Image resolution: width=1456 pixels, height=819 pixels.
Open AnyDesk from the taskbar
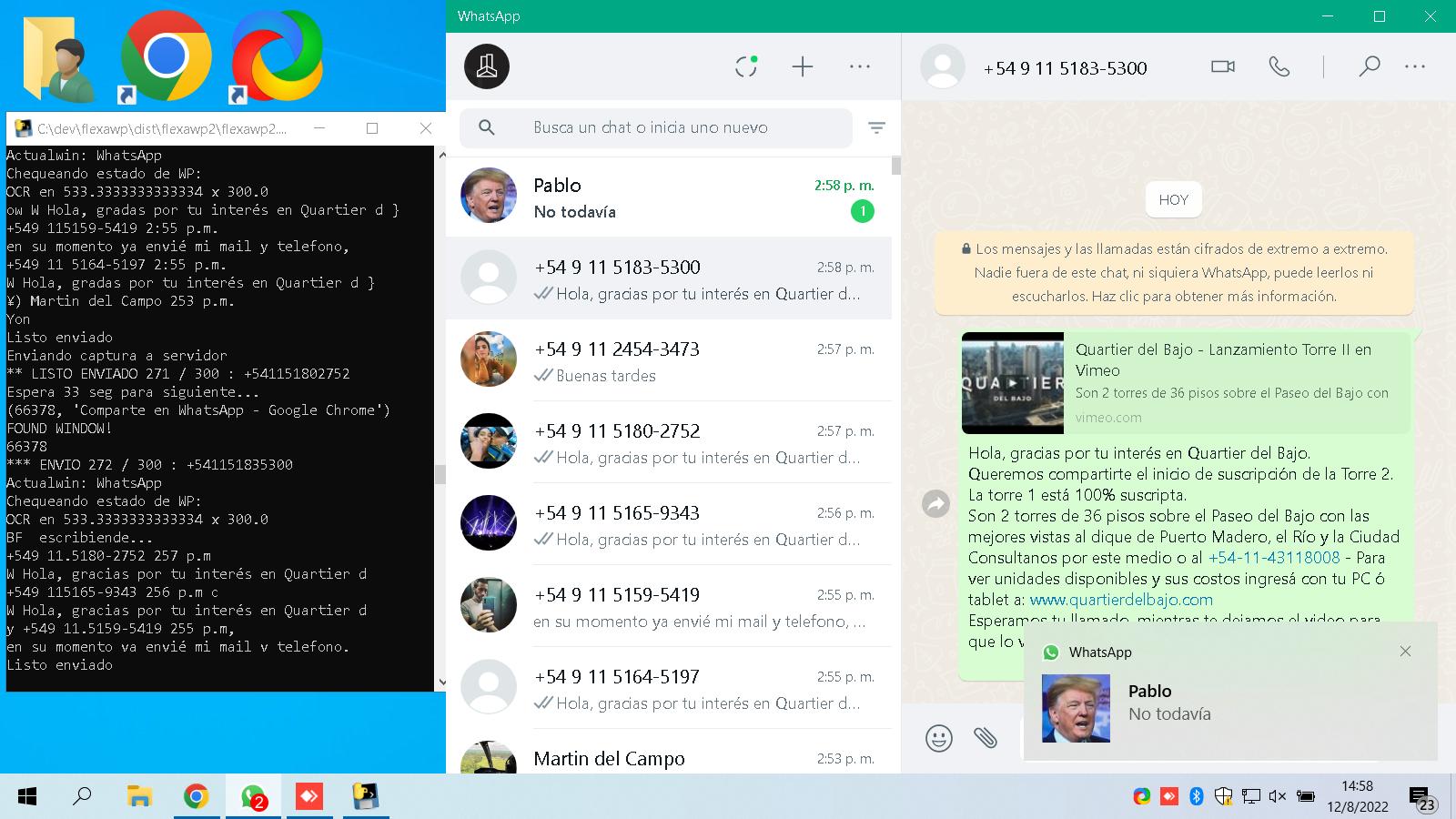point(309,797)
